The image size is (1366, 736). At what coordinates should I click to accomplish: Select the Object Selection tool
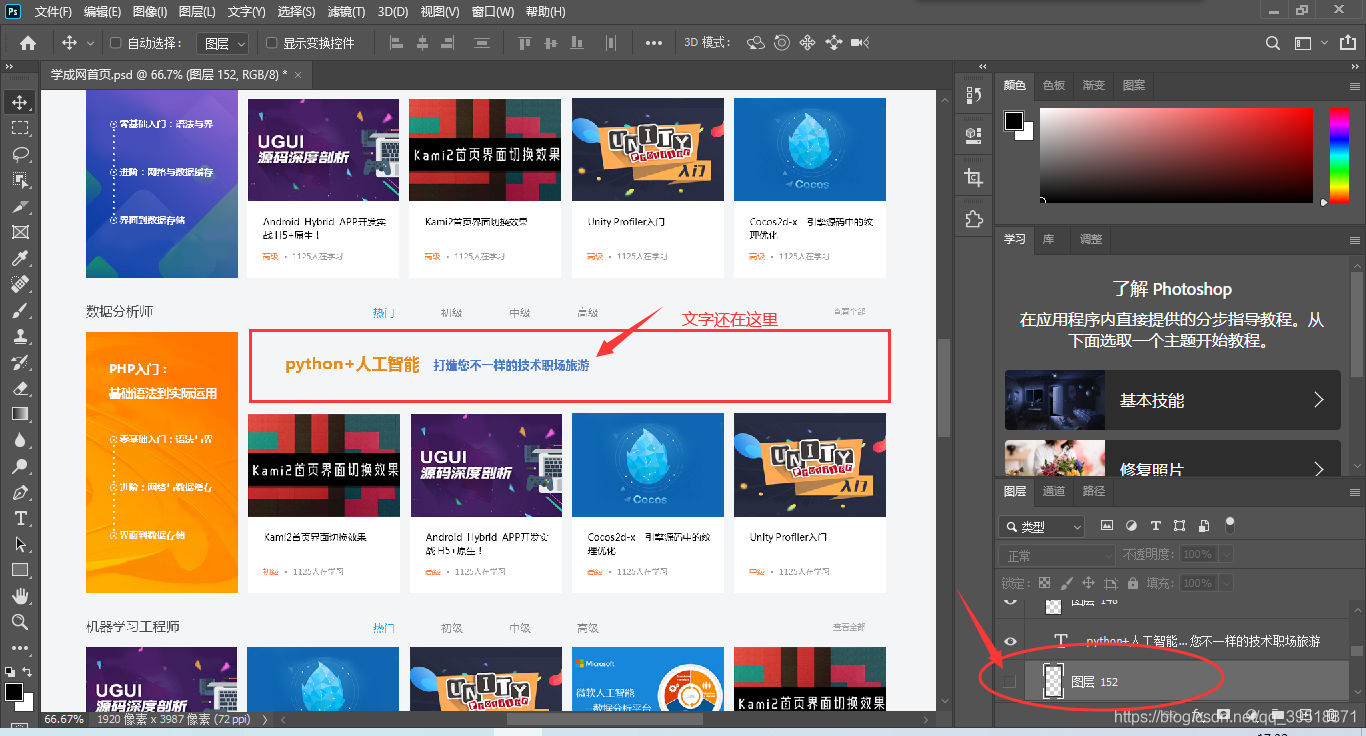pos(19,180)
